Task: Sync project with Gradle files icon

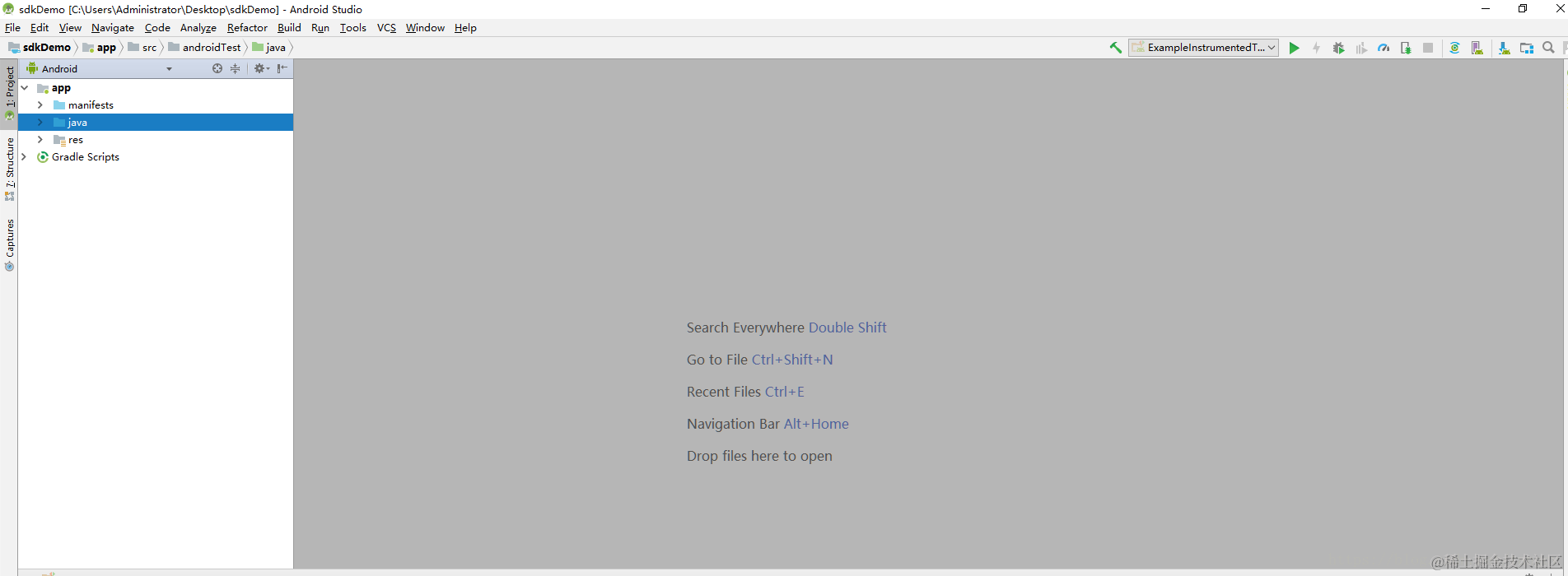Action: 1454,48
